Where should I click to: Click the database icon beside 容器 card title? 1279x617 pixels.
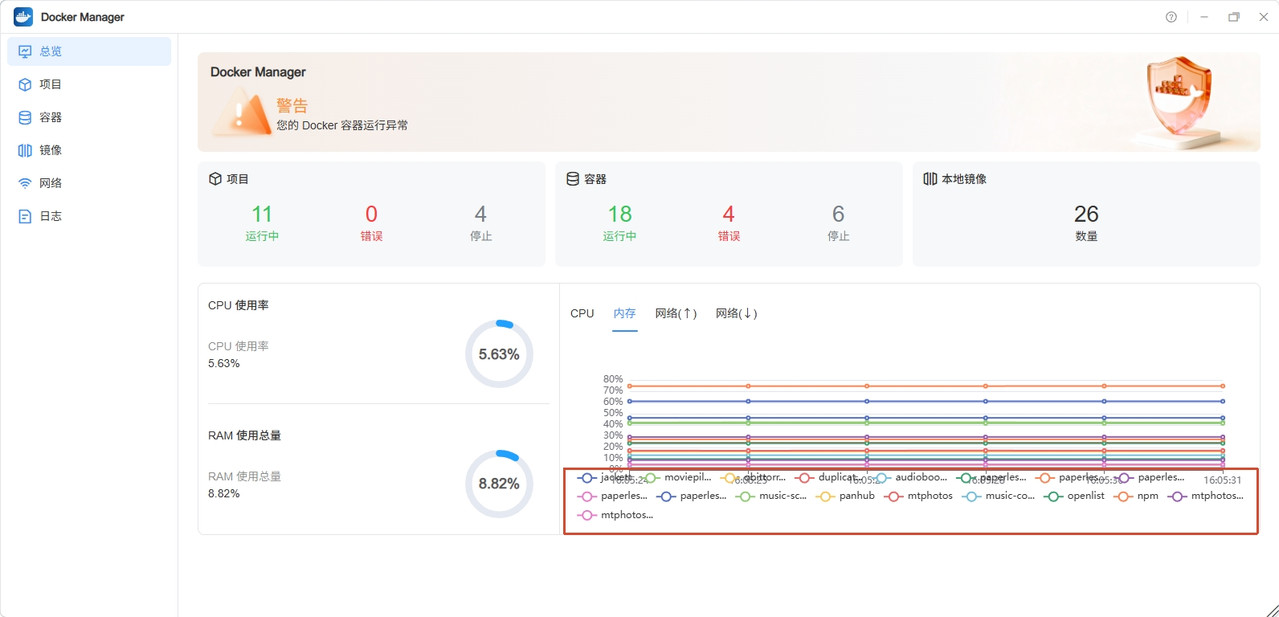573,179
